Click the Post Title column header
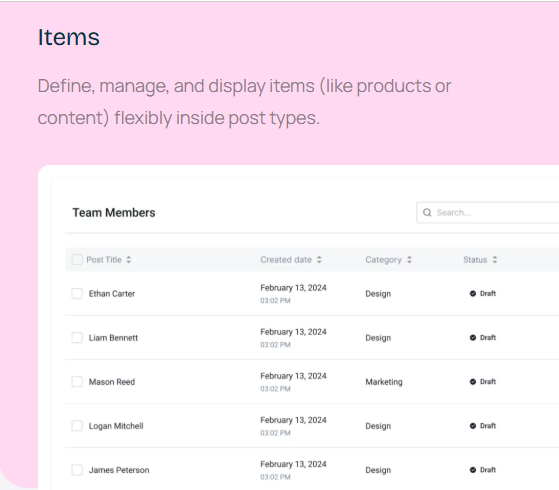This screenshot has height=490, width=559. click(x=104, y=260)
